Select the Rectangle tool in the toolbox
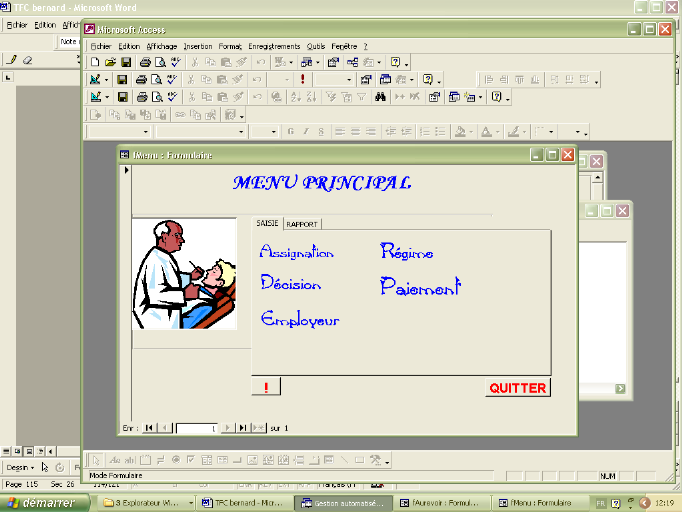Image resolution: width=682 pixels, height=512 pixels. click(359, 460)
